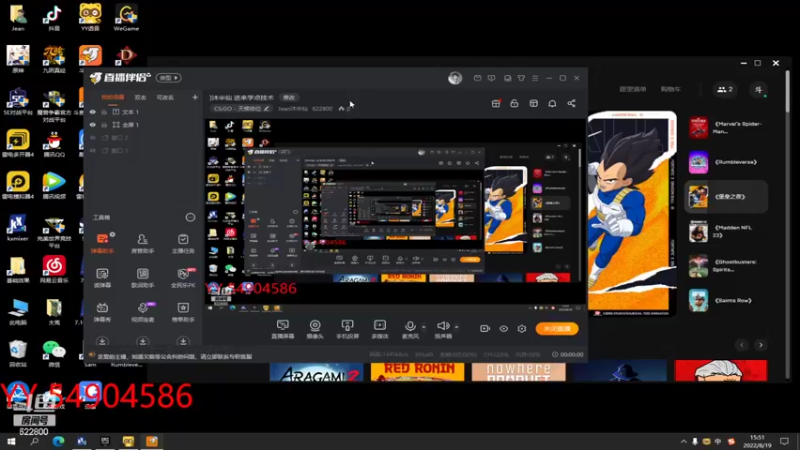Select Rumbleverse in game list
This screenshot has height=450, width=800.
point(726,162)
